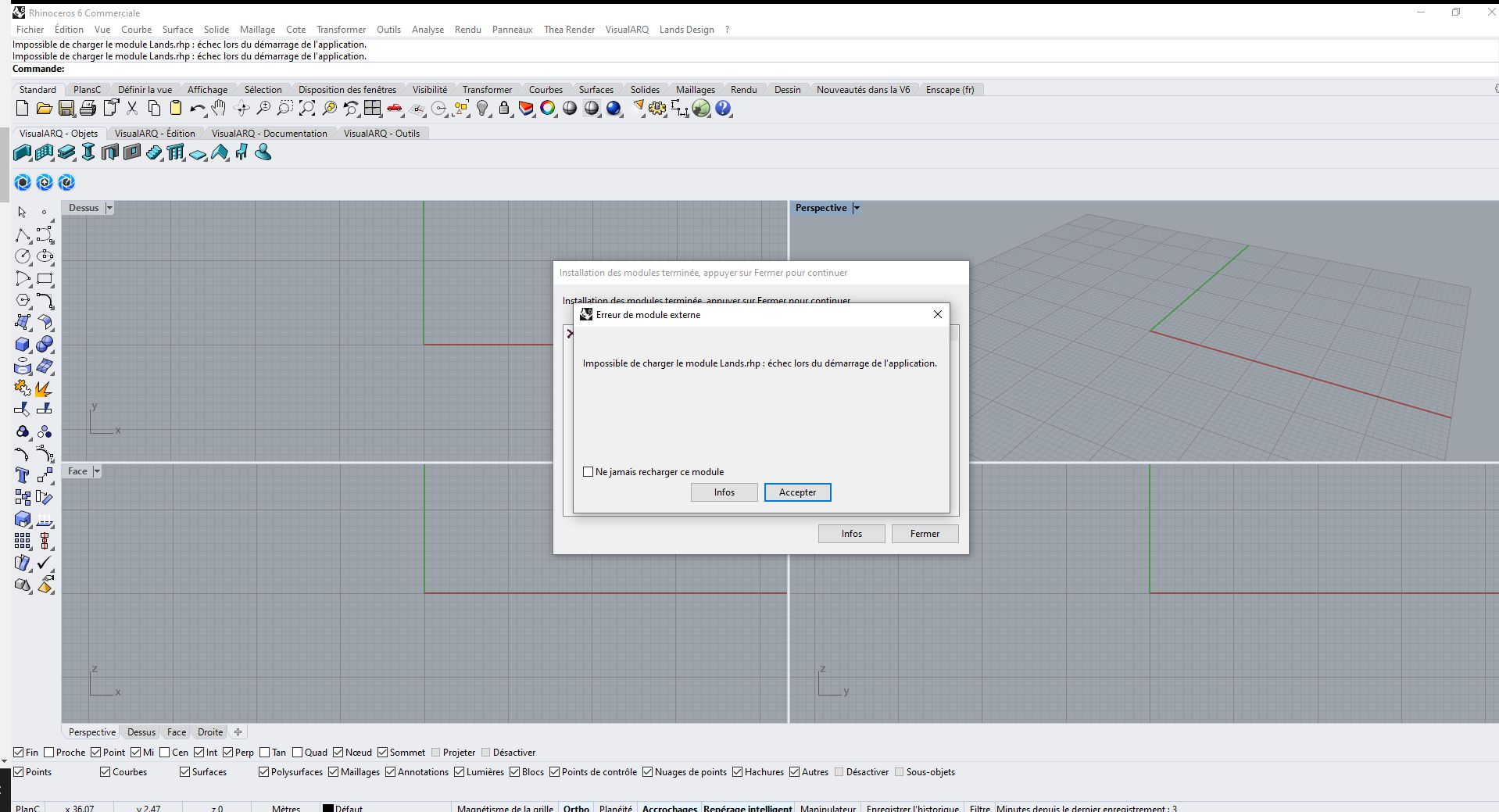This screenshot has width=1499, height=812.
Task: Click Infos in the module error dialog
Action: 724,492
